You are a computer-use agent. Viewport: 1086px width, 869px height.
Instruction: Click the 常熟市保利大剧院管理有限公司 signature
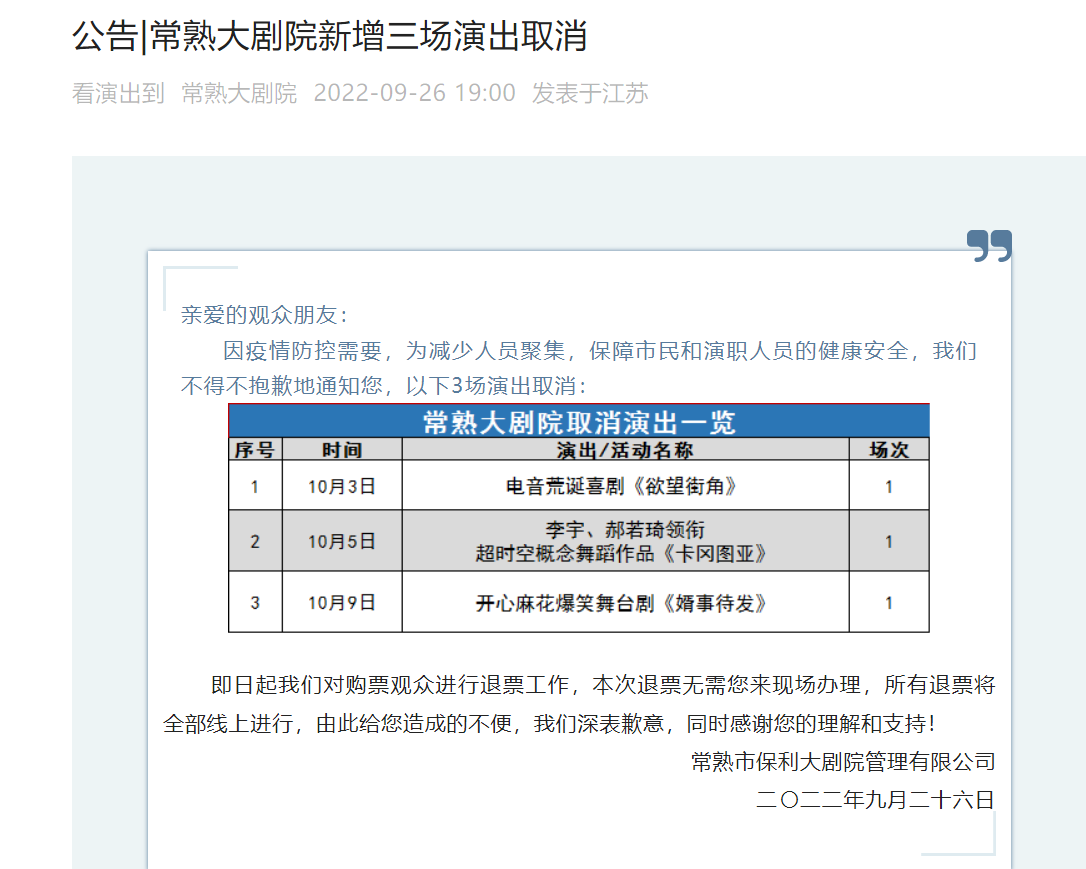[x=843, y=762]
